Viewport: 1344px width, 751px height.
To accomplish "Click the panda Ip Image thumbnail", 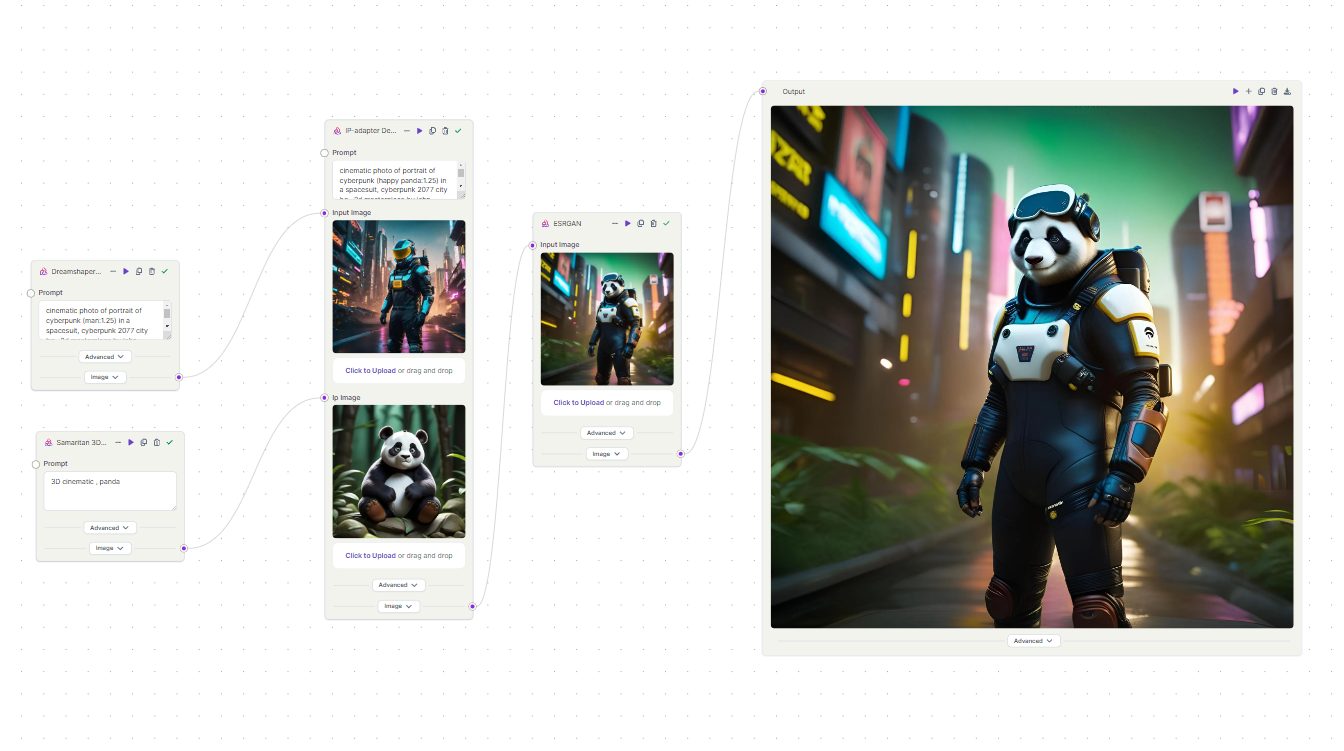I will click(x=399, y=471).
